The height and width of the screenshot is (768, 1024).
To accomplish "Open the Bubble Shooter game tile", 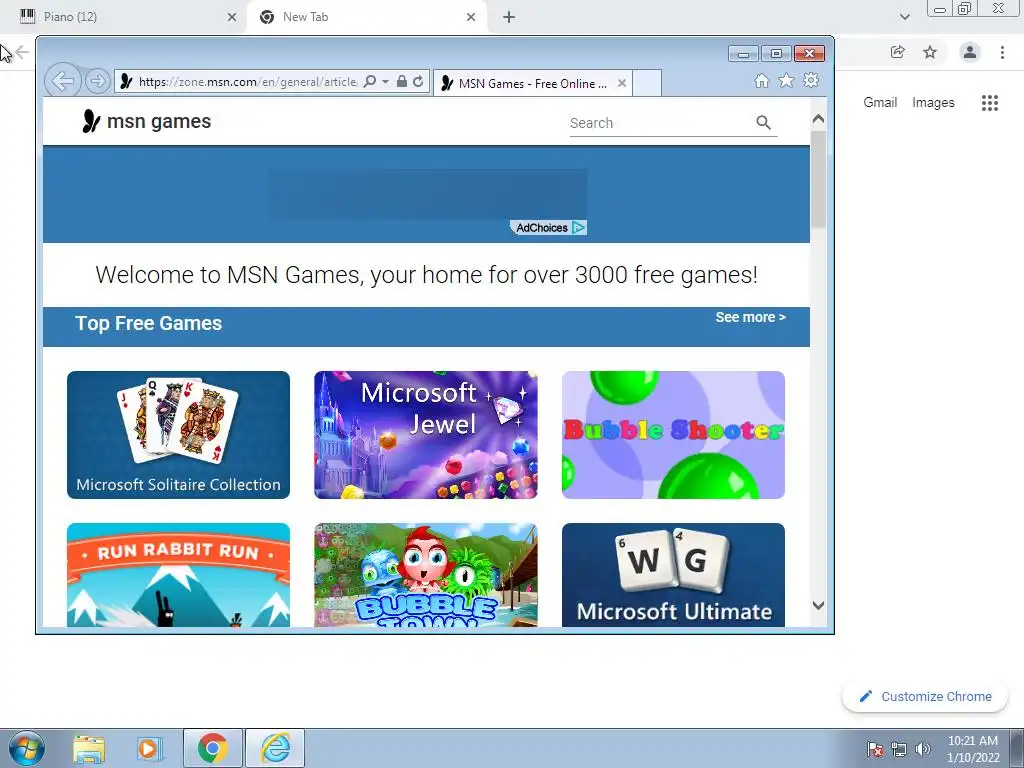I will (673, 435).
